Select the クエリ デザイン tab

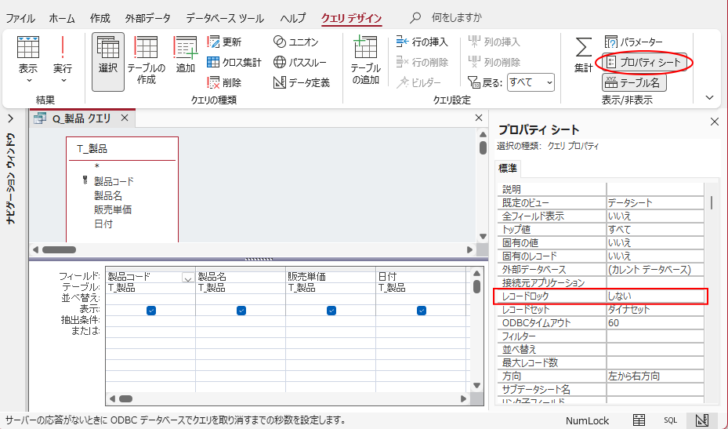pyautogui.click(x=351, y=19)
